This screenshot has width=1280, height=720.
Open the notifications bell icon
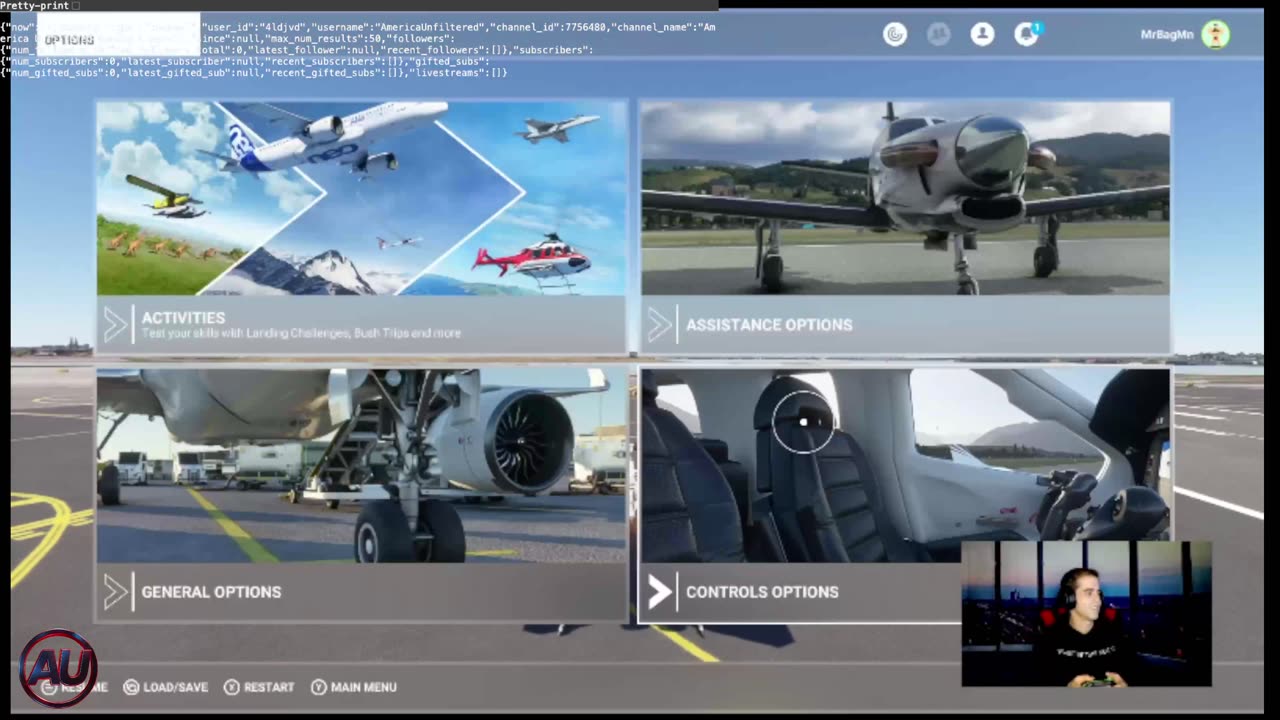click(x=1026, y=34)
